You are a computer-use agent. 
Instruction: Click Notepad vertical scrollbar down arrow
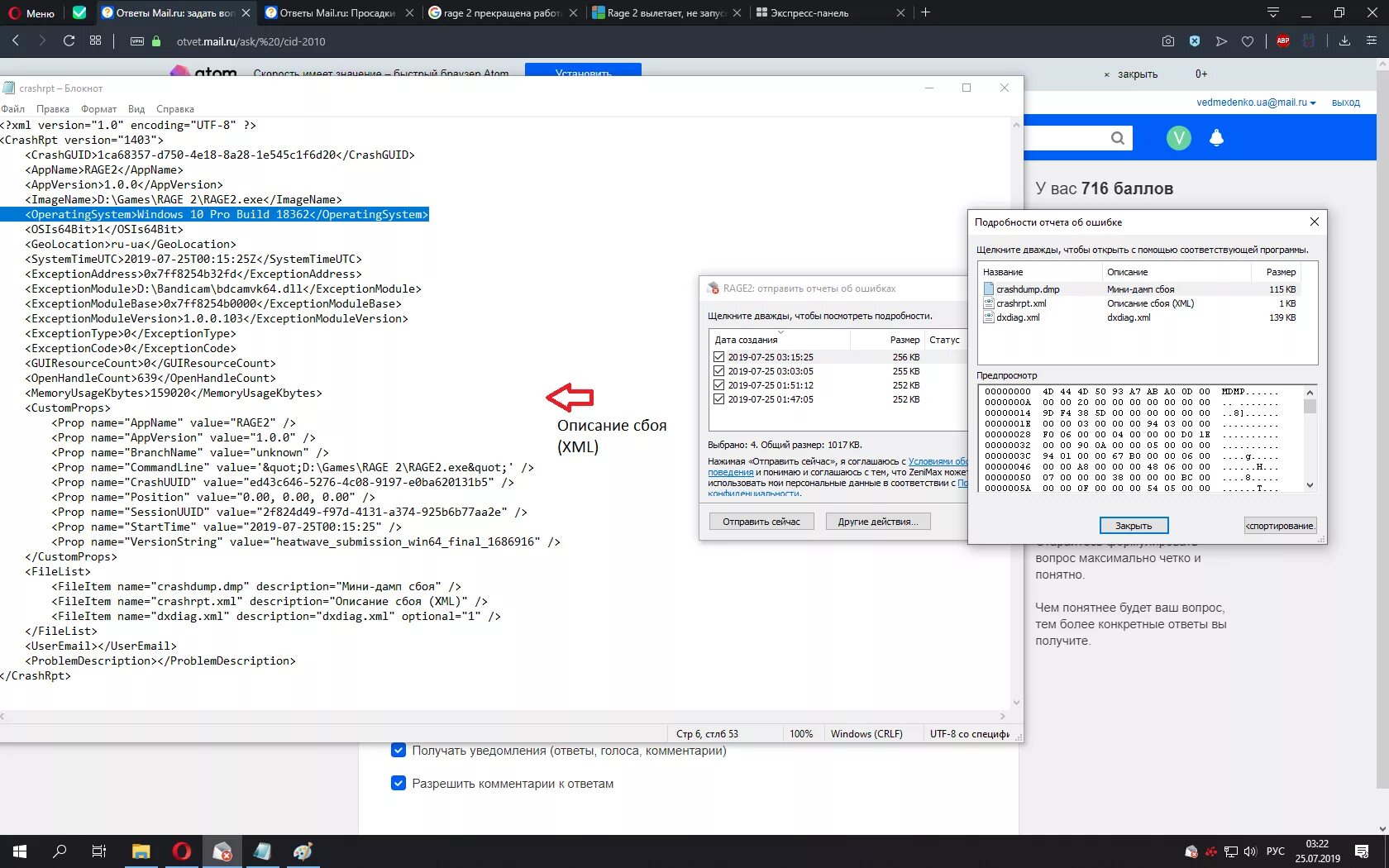tap(1016, 703)
